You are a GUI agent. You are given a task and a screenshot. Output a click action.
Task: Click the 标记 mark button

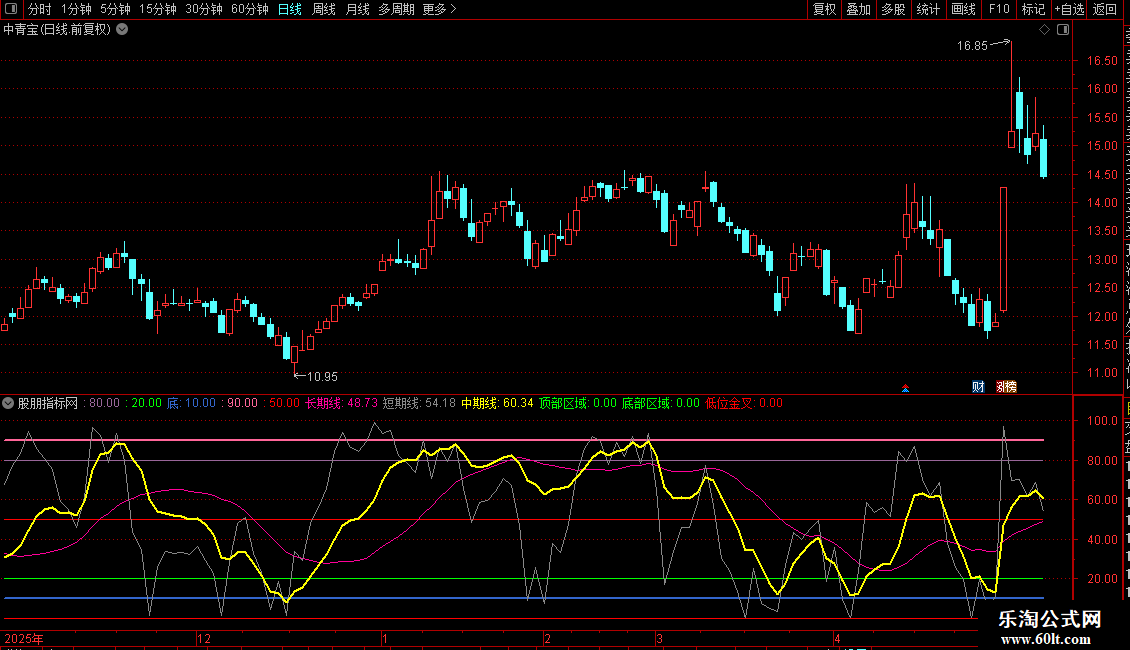click(1033, 9)
